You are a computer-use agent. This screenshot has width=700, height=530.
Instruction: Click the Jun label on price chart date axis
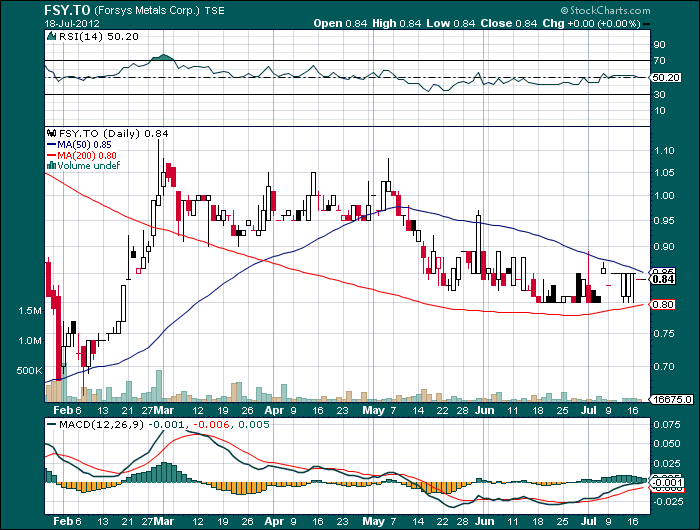pos(484,410)
